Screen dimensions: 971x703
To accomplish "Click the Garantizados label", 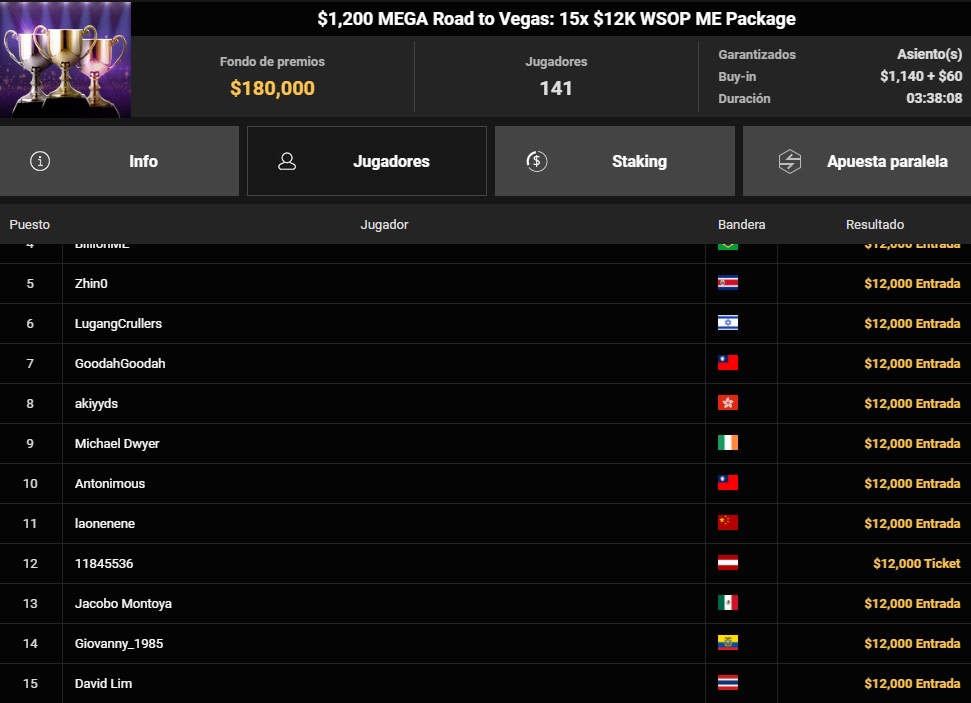I will (x=757, y=55).
